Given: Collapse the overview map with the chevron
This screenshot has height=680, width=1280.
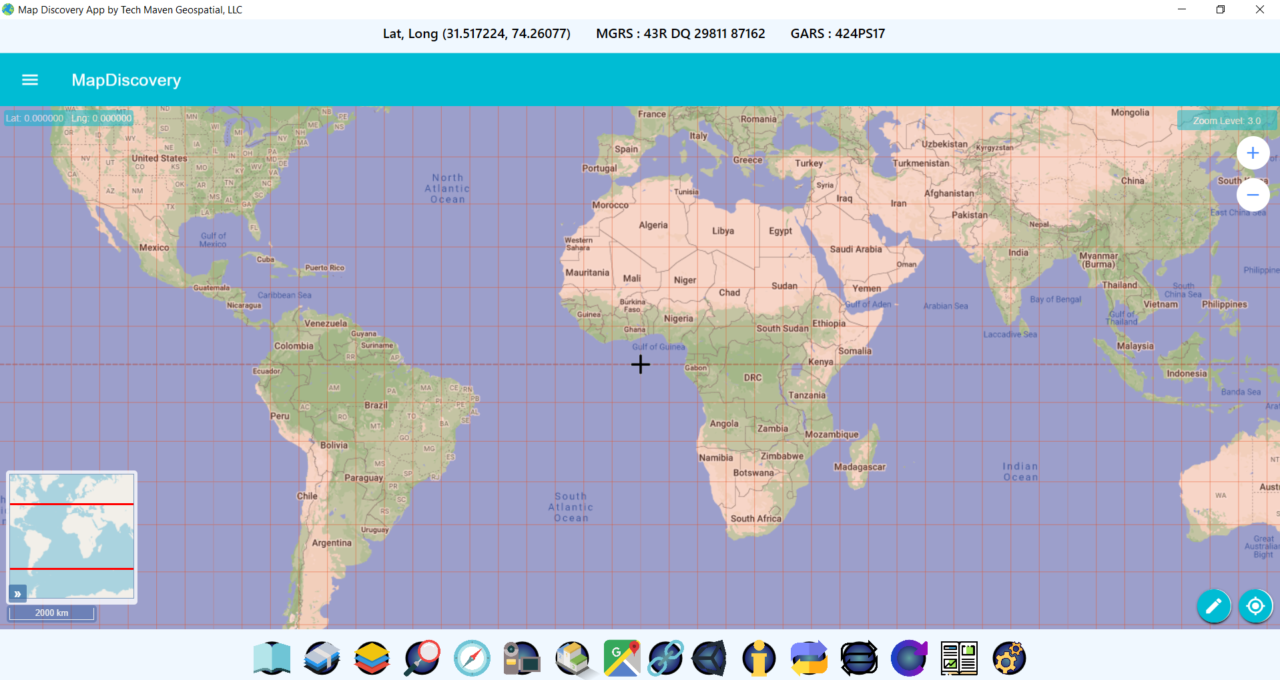Looking at the screenshot, I should pyautogui.click(x=16, y=593).
